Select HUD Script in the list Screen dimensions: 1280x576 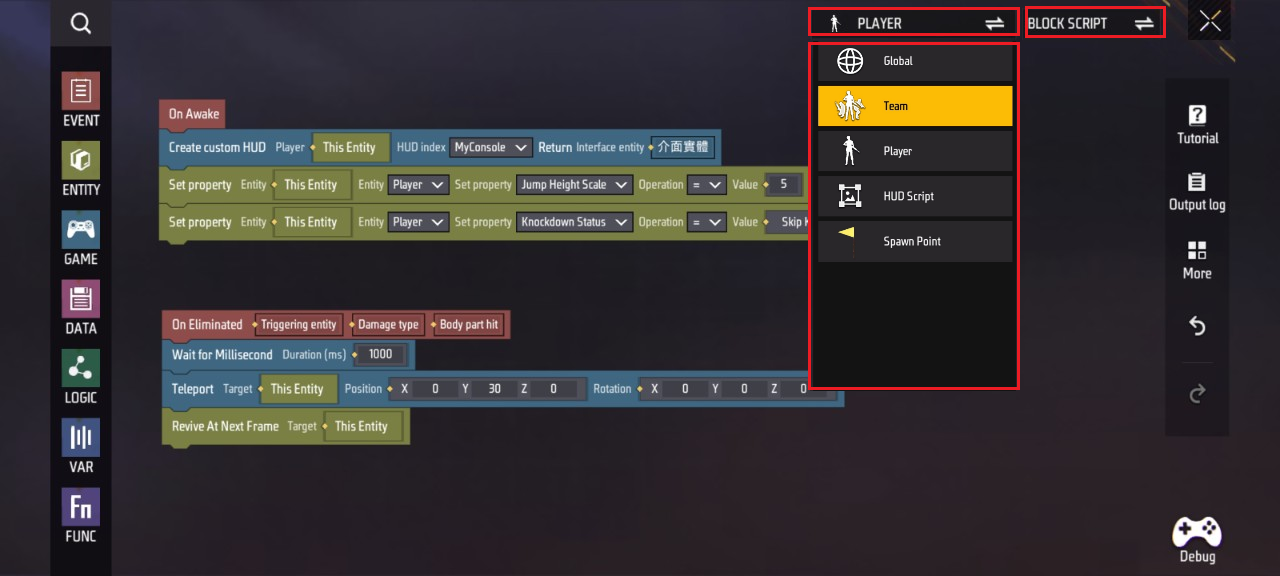(915, 196)
